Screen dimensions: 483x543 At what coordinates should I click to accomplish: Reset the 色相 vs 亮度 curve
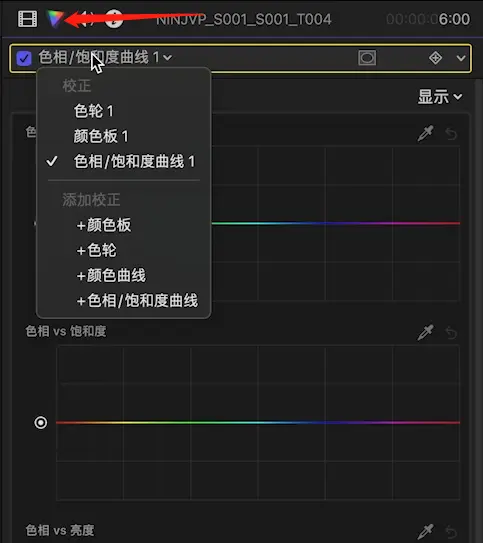tap(451, 532)
